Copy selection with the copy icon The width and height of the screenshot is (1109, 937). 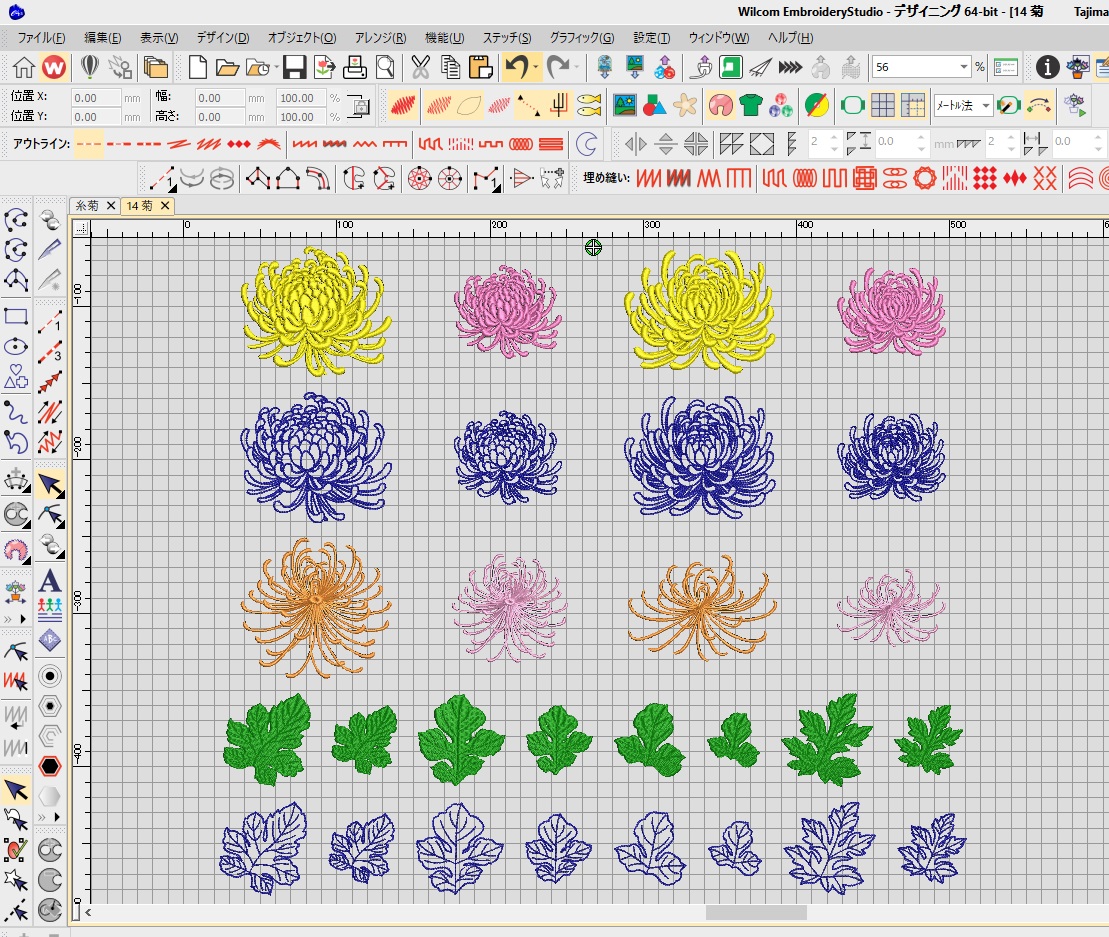[450, 67]
